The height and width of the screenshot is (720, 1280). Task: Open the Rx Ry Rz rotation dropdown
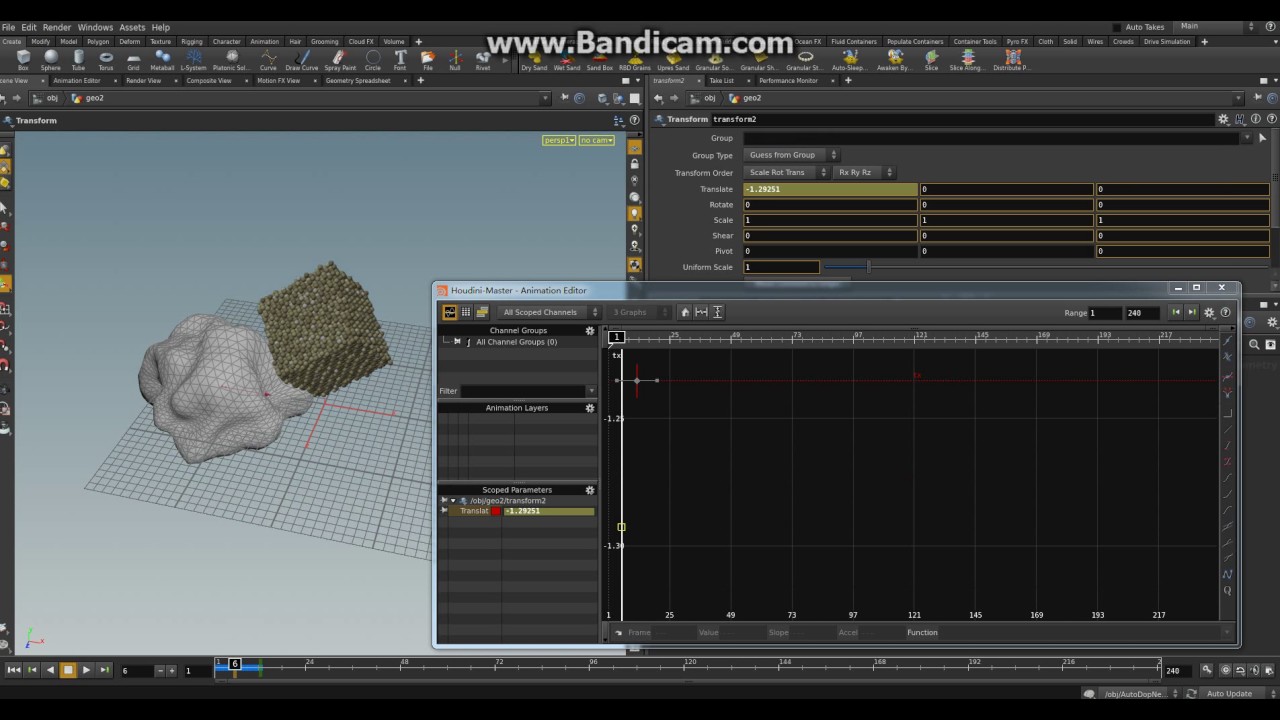click(x=864, y=172)
